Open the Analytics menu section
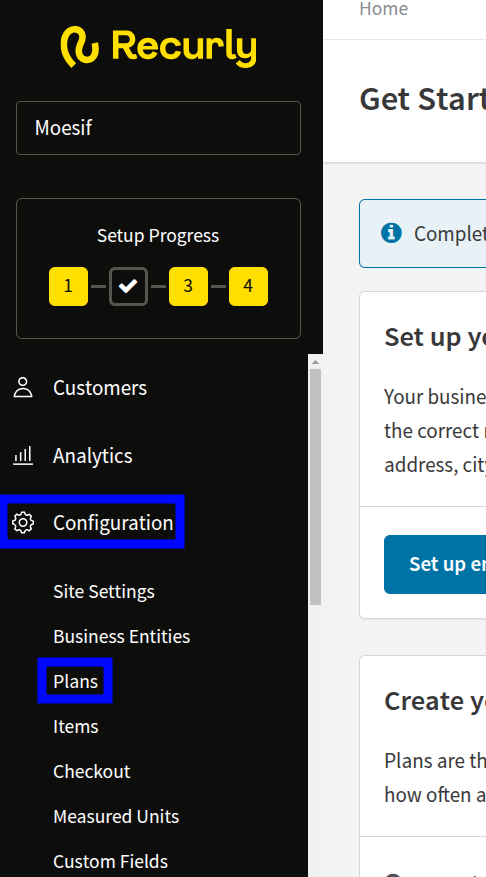486x877 pixels. (92, 456)
